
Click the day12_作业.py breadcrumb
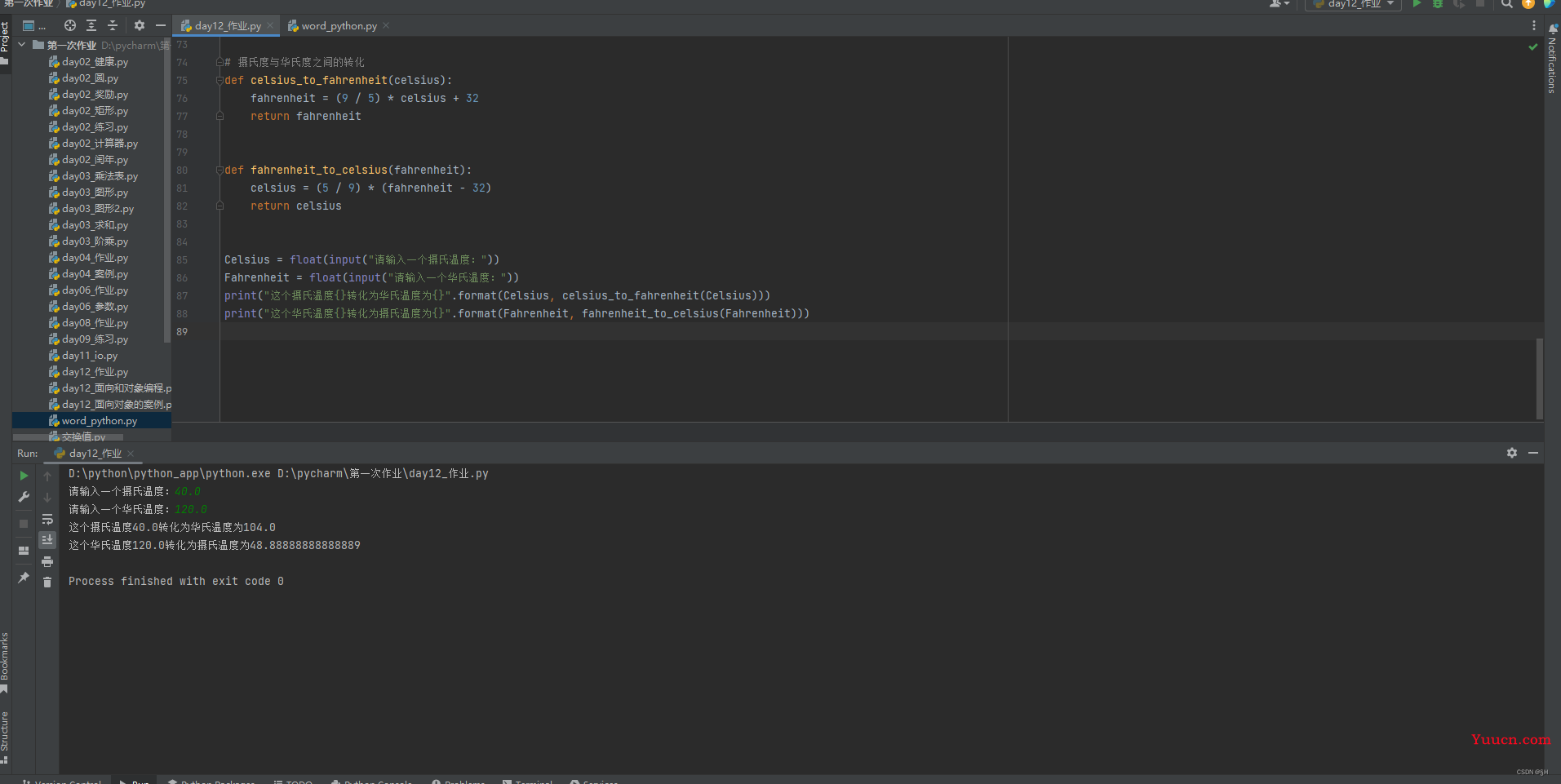pos(106,4)
